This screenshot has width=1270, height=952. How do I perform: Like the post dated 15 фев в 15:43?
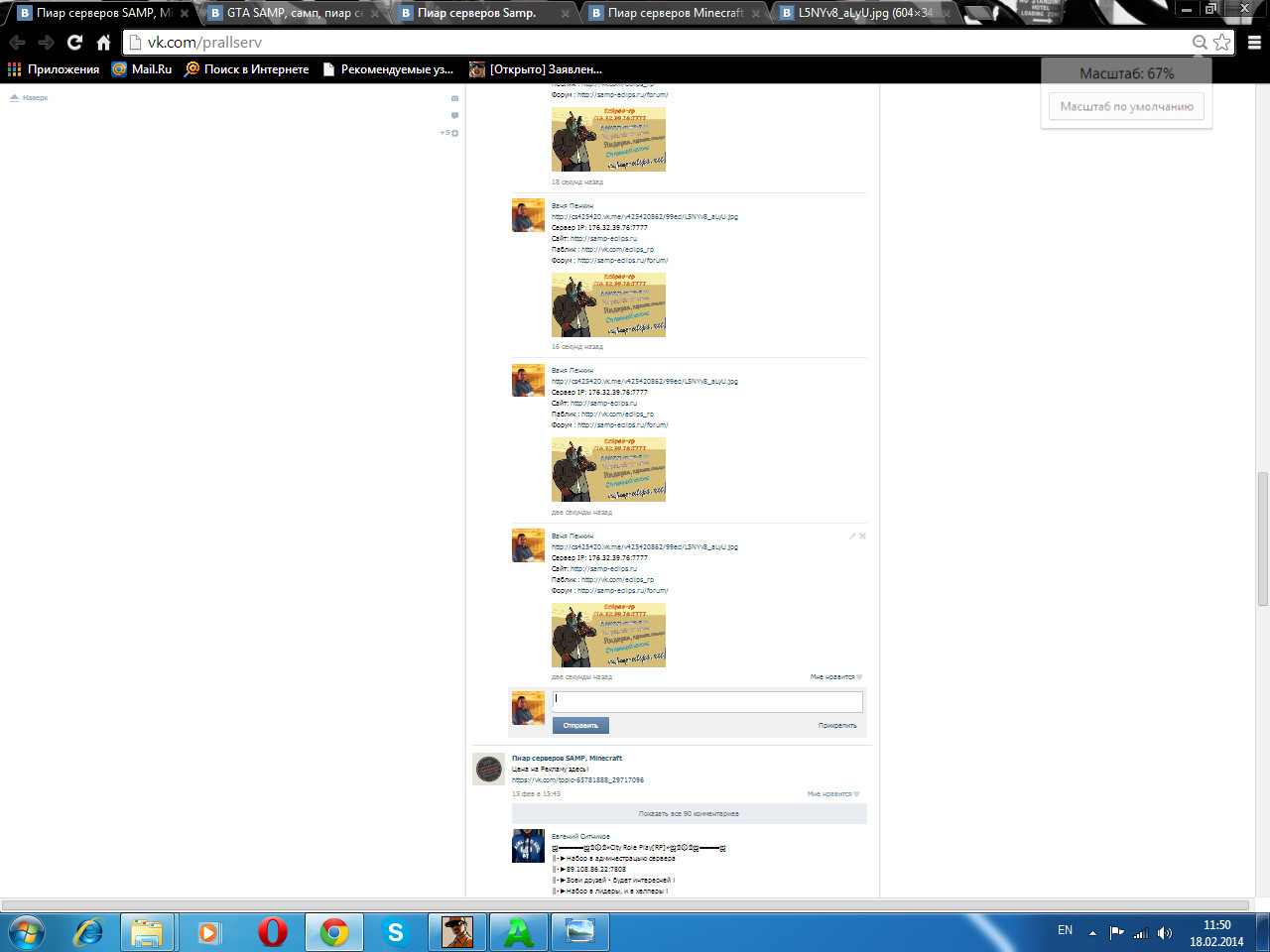834,794
